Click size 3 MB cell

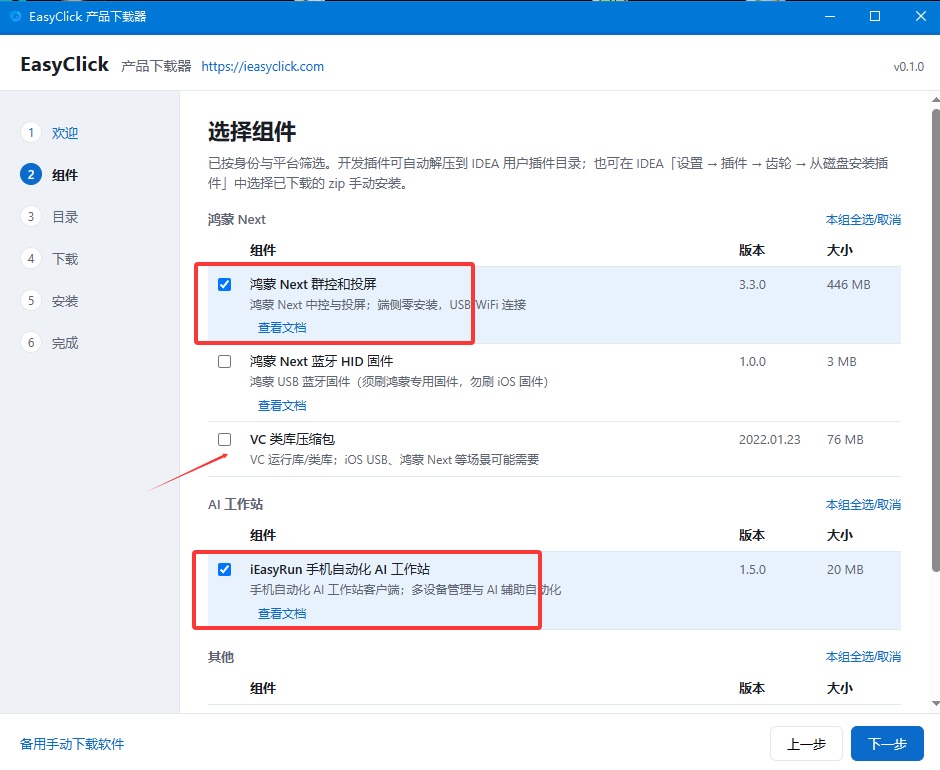[842, 362]
